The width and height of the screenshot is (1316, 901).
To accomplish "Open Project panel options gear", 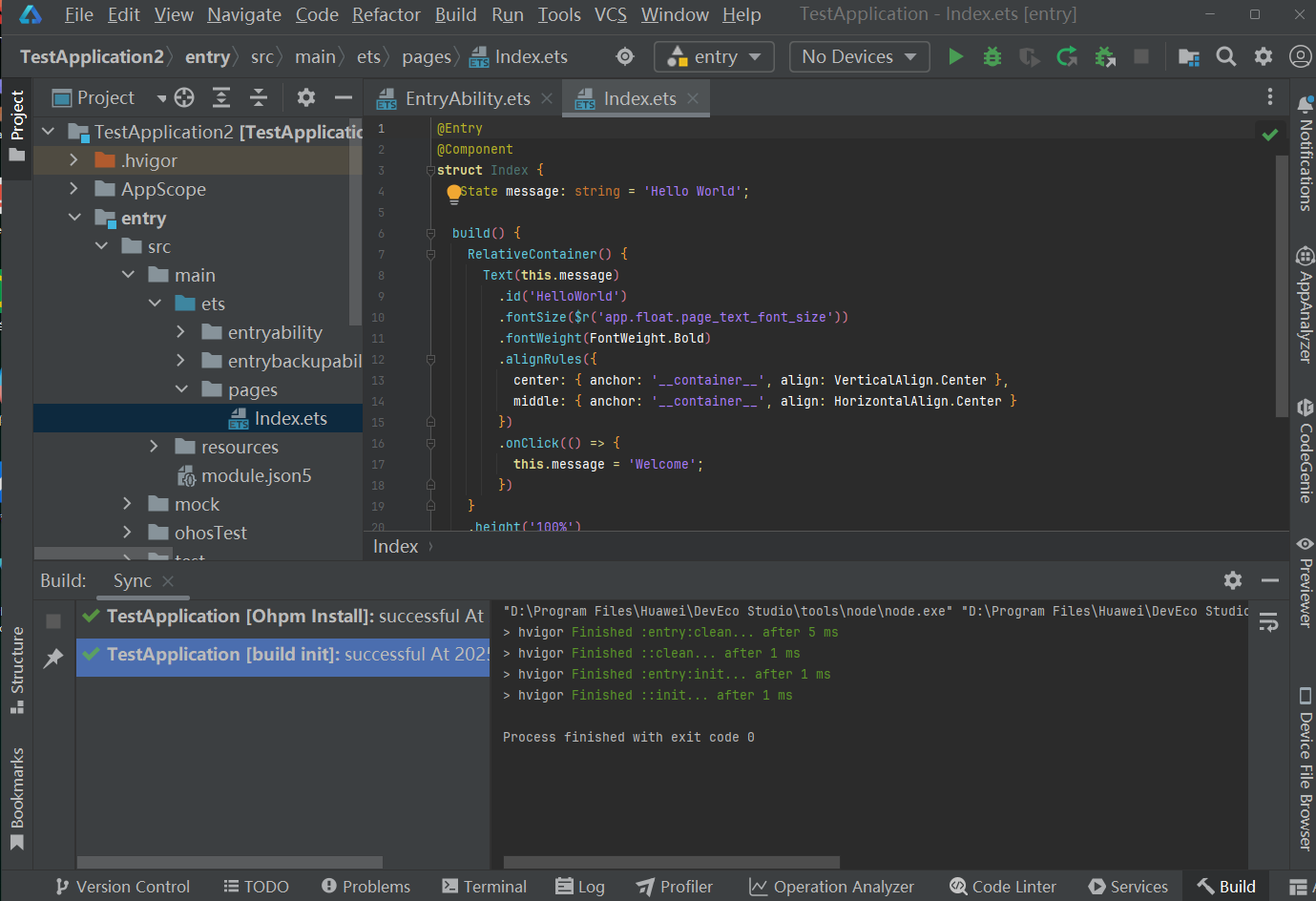I will [306, 97].
